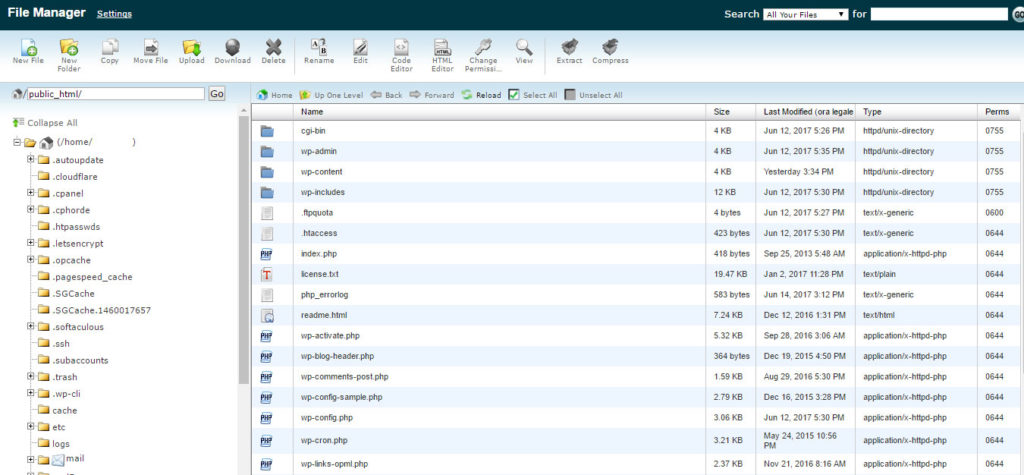Click the Compress icon

pos(610,47)
